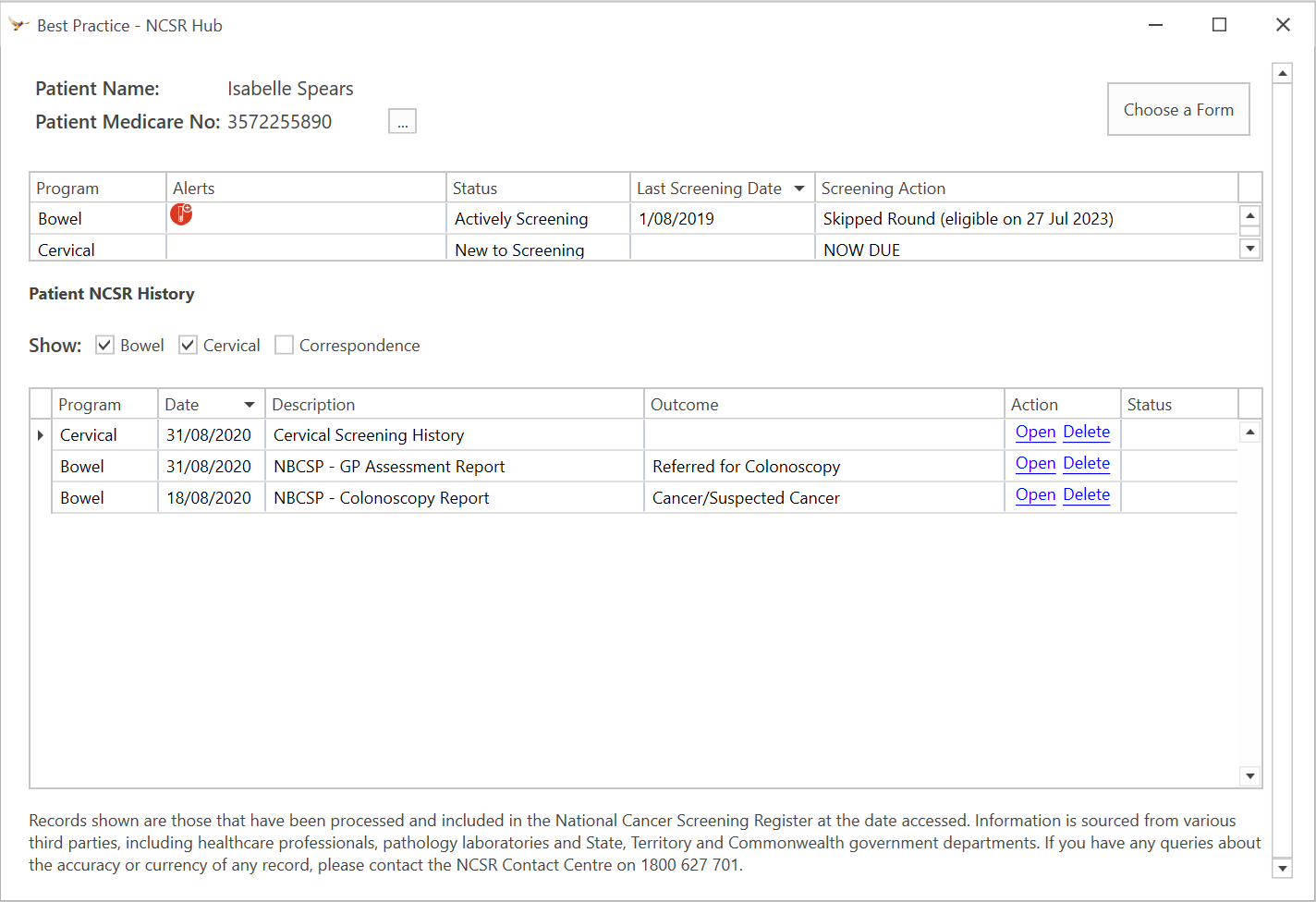Viewport: 1316px width, 902px height.
Task: Click the Program header in history table
Action: (104, 405)
